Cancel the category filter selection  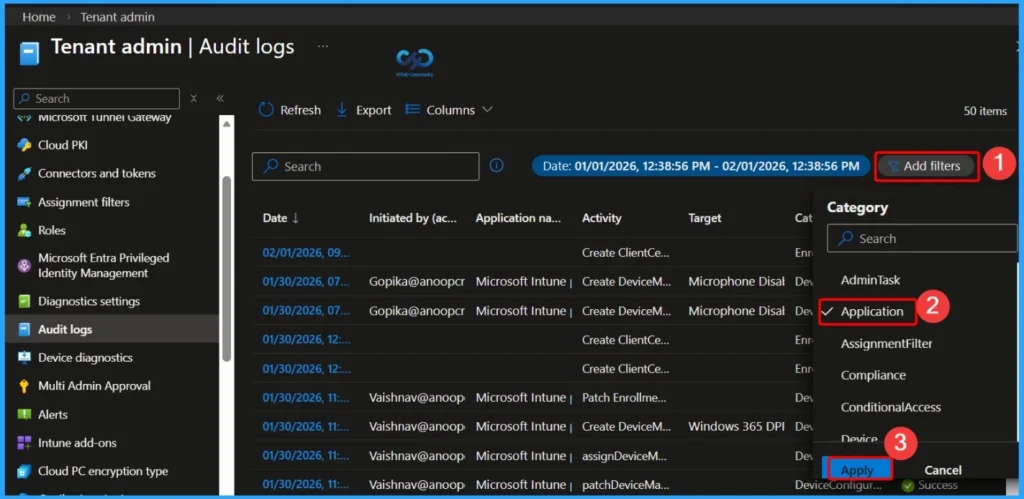(943, 470)
